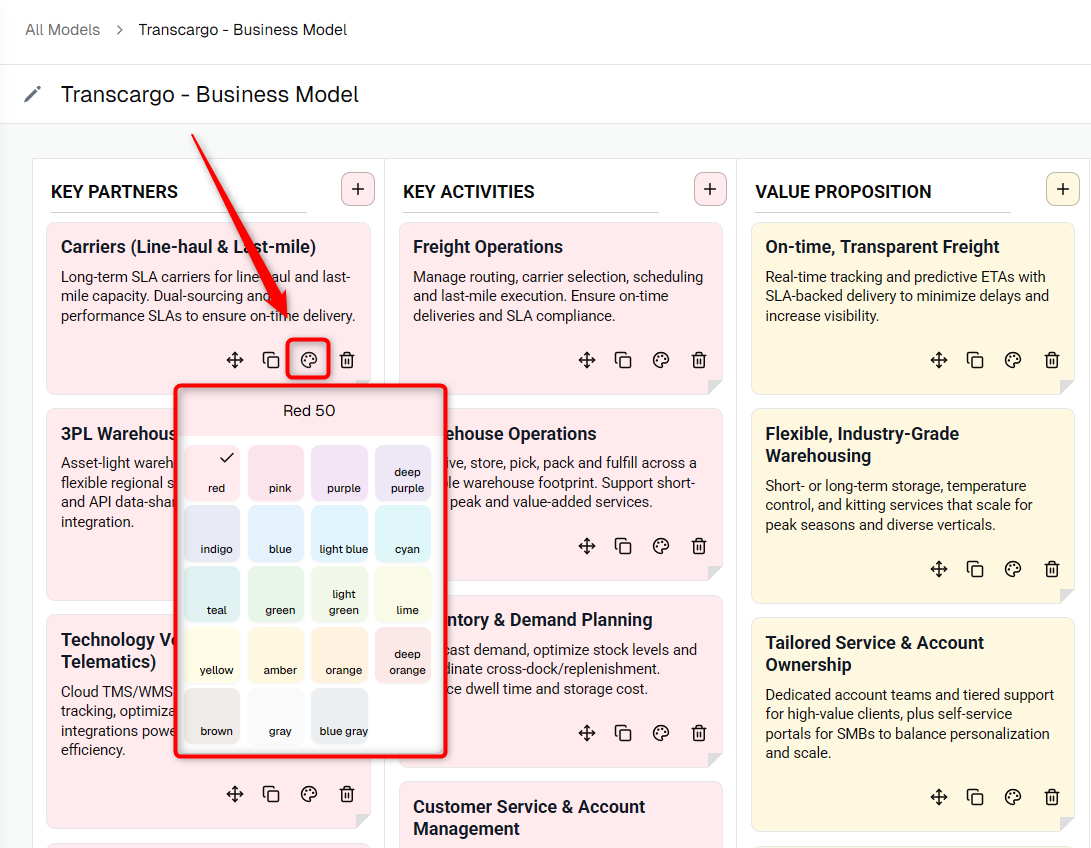This screenshot has width=1091, height=848.
Task: Click move icon on Freight Operations card
Action: coord(587,360)
